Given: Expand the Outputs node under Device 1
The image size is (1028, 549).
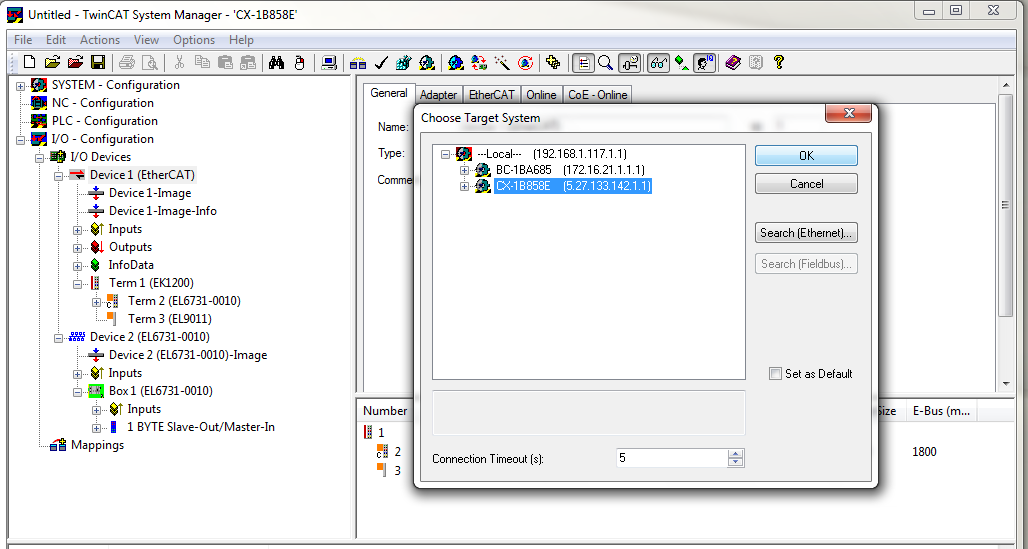Looking at the screenshot, I should tap(77, 247).
